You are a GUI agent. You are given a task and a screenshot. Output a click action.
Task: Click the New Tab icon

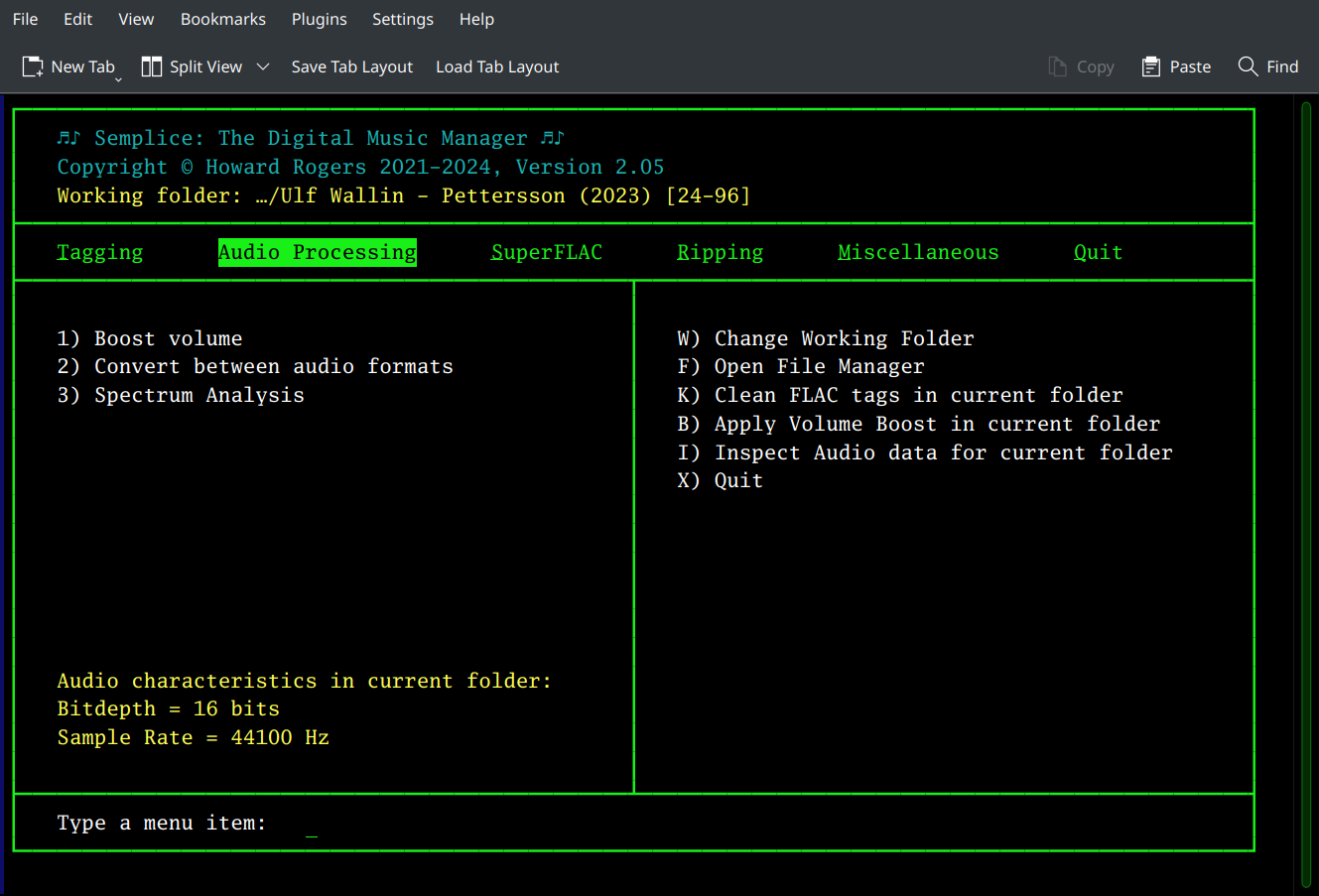coord(31,65)
